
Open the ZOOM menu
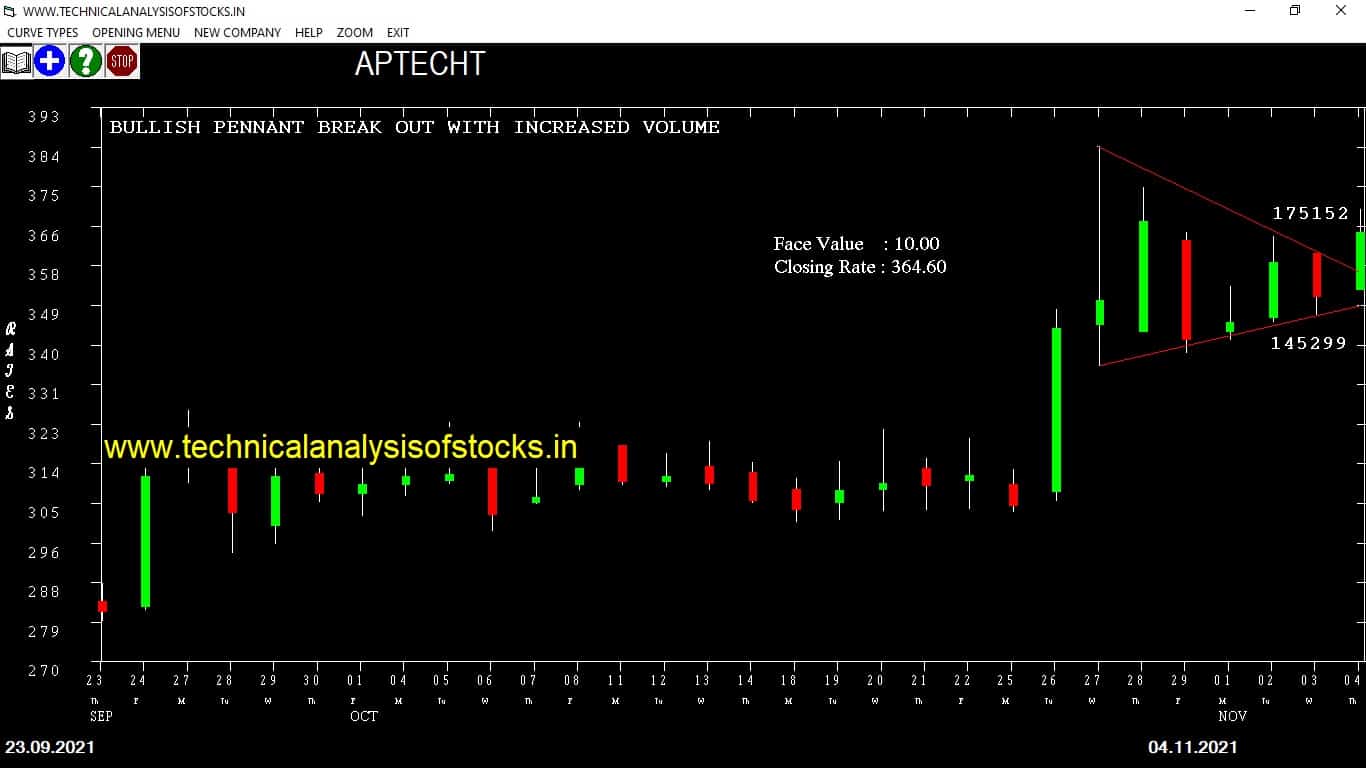click(354, 33)
